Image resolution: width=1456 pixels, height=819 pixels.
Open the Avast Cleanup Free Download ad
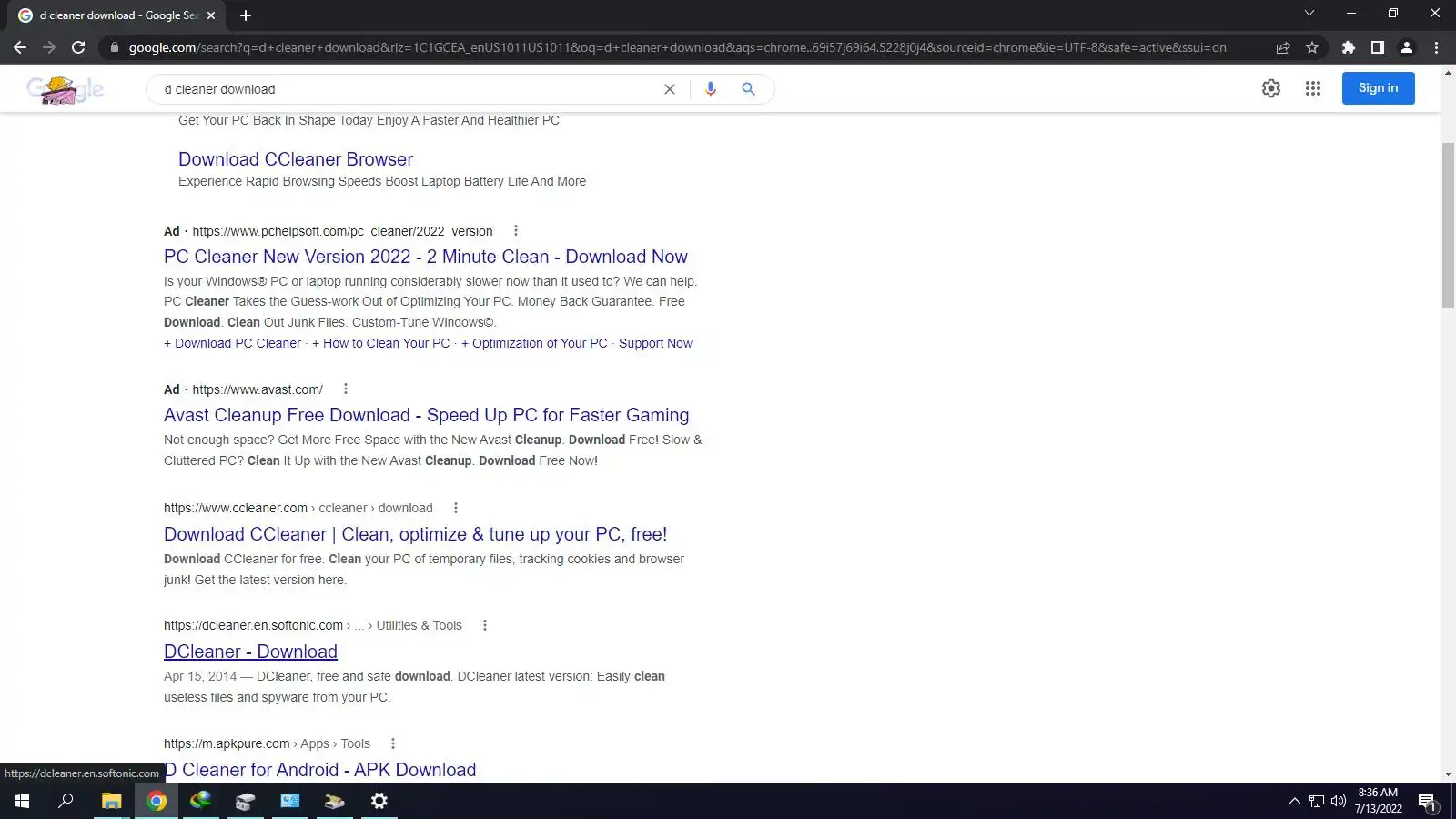[427, 415]
